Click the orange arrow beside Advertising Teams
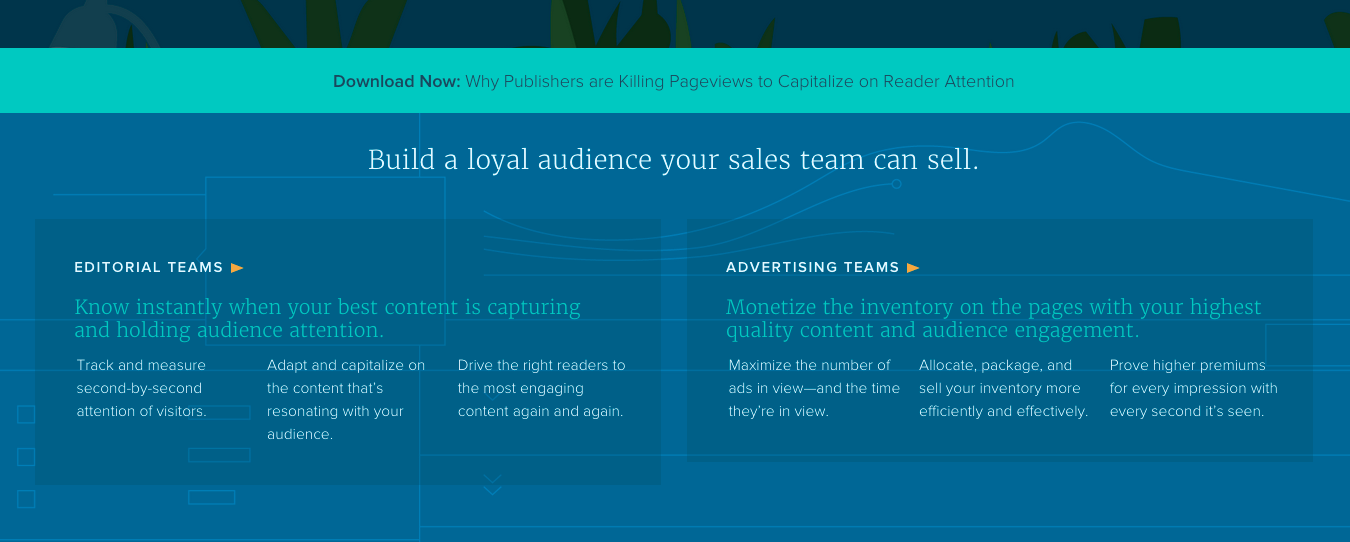This screenshot has width=1350, height=542. (913, 268)
